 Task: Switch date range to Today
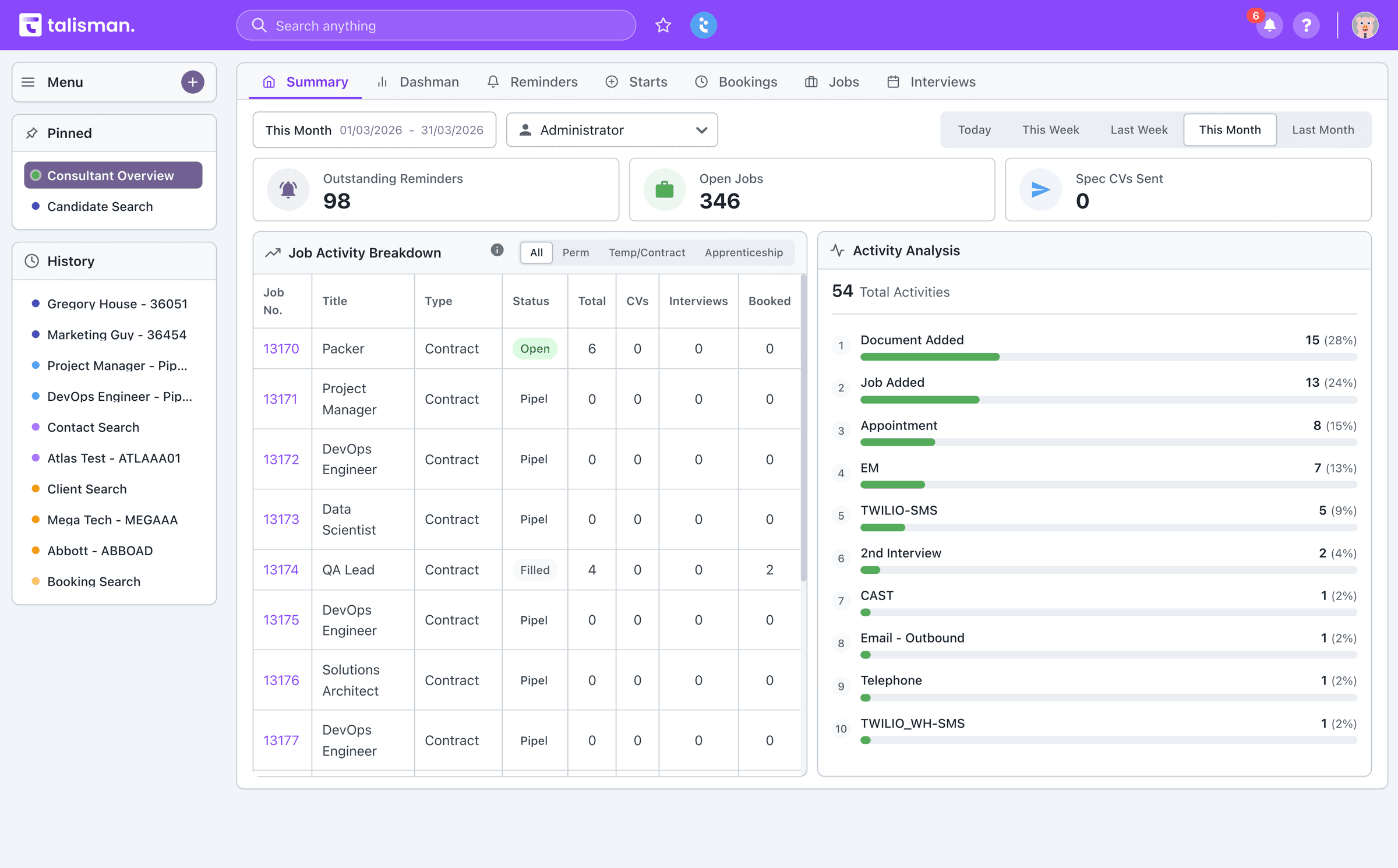[974, 130]
